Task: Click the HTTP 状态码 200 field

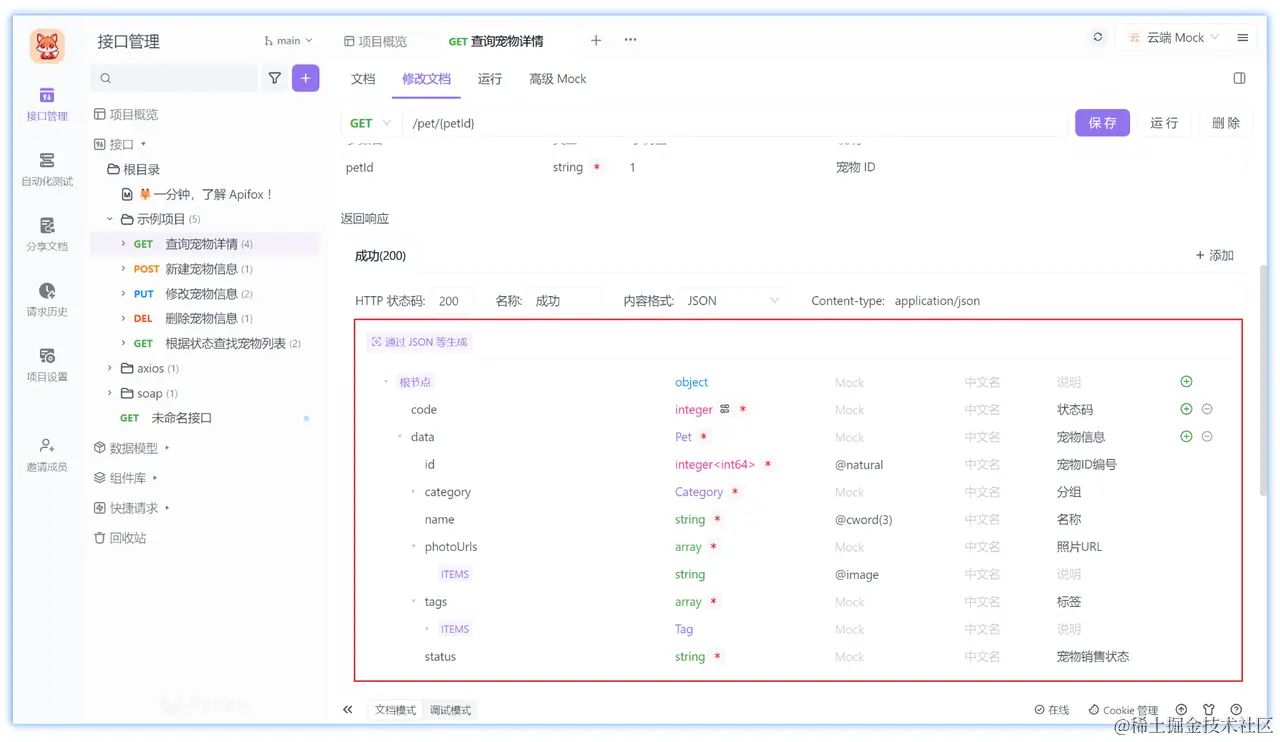Action: point(453,301)
